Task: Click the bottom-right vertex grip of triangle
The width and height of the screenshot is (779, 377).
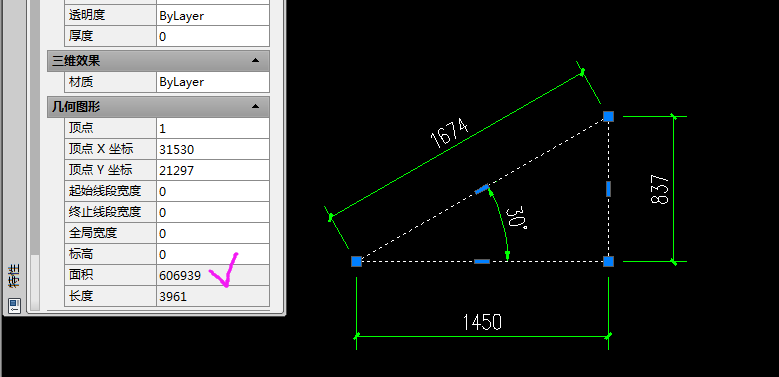Action: point(609,261)
